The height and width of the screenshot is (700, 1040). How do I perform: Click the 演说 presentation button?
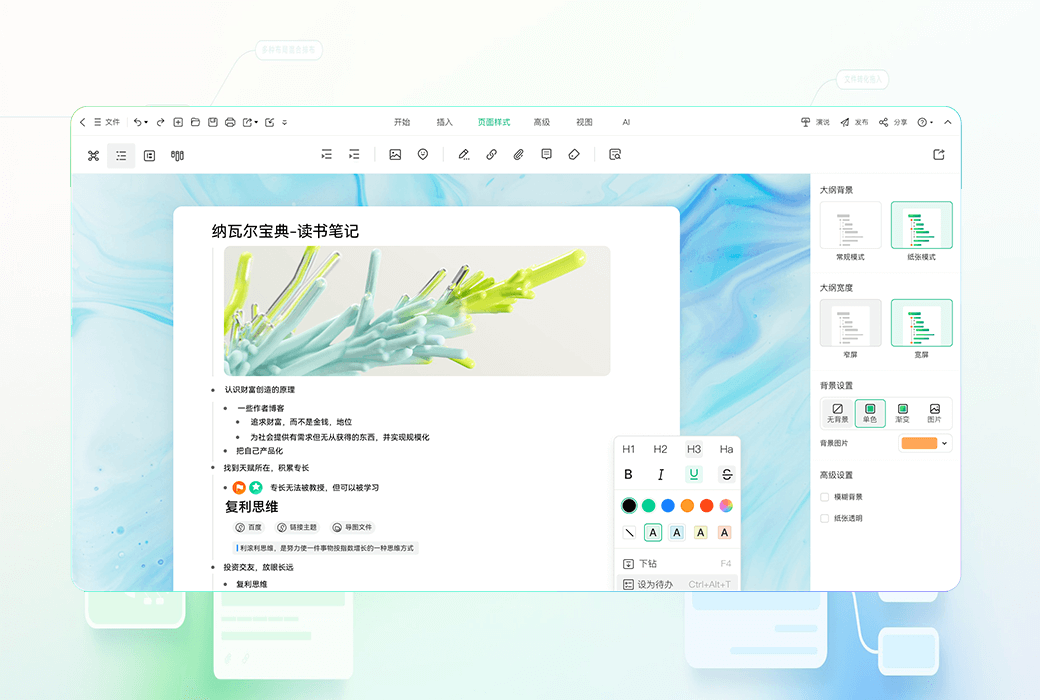pos(815,122)
